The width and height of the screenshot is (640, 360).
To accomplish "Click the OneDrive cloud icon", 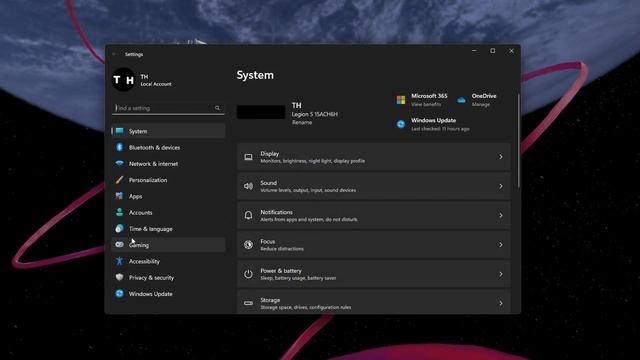I will pyautogui.click(x=461, y=100).
